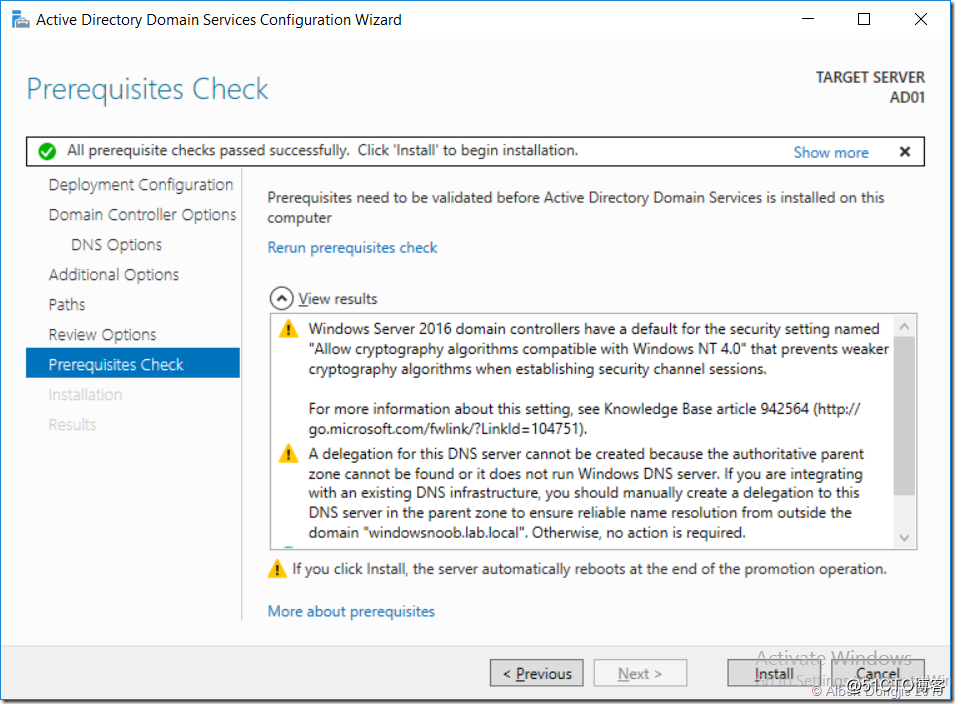Switch to Paths step

click(x=67, y=304)
